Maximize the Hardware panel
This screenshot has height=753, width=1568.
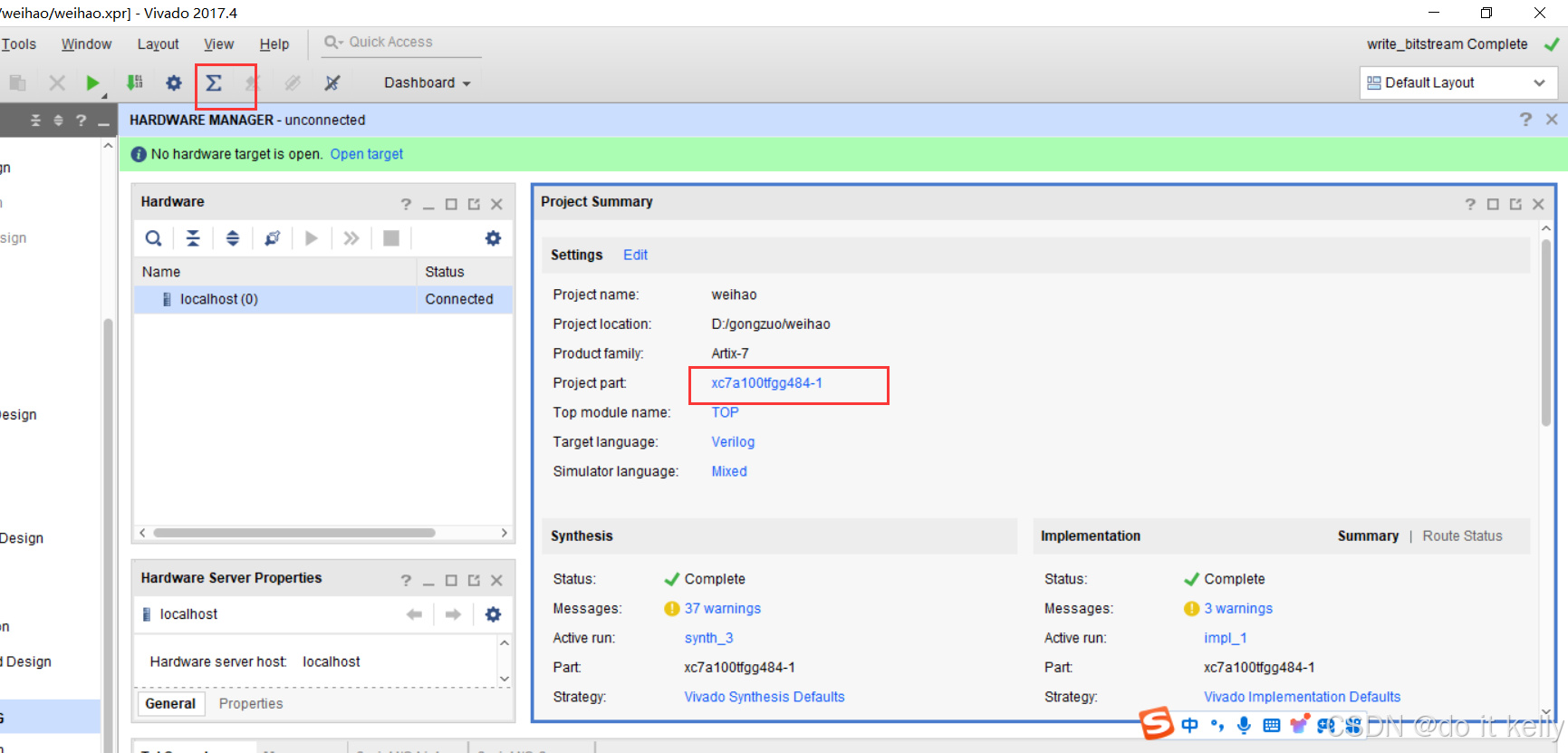point(451,204)
